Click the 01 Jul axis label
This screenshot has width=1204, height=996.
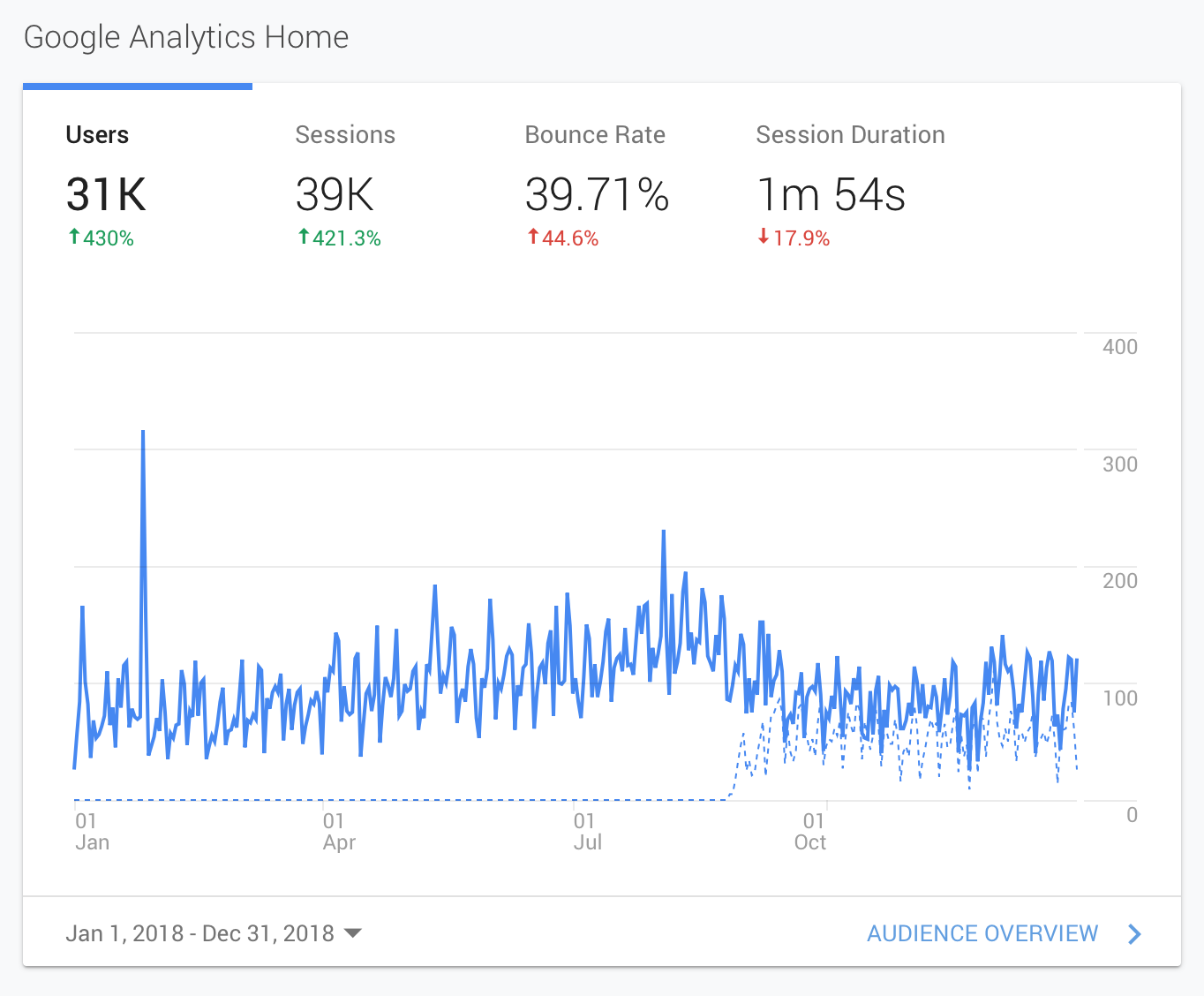pos(588,832)
